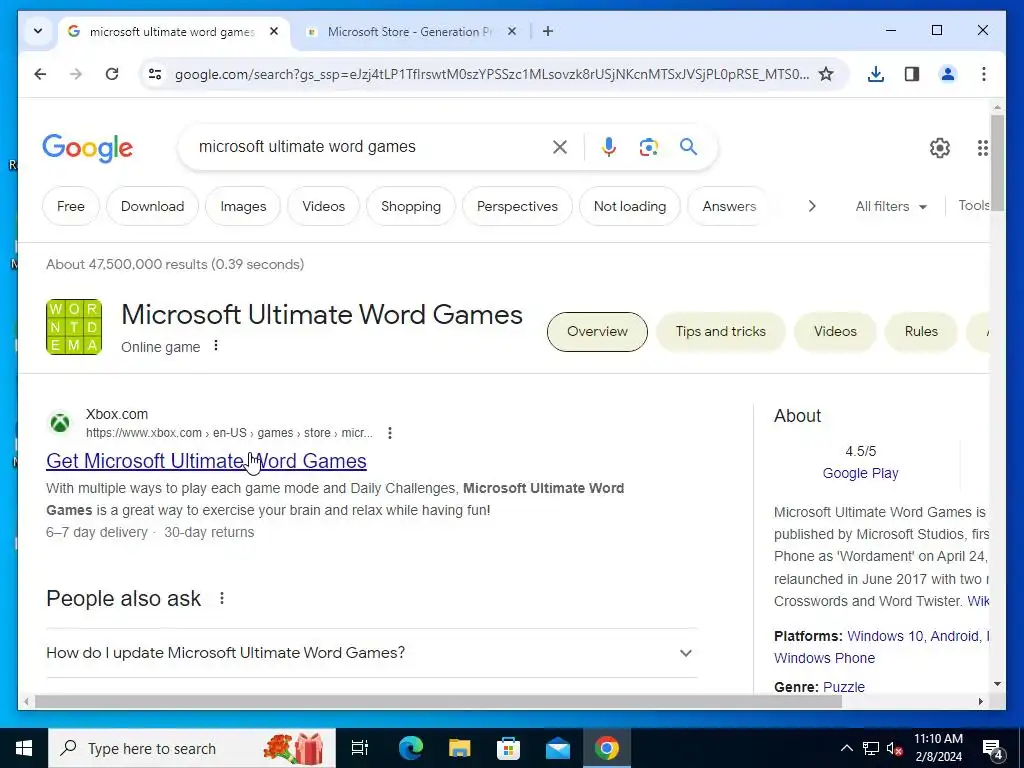Open Chrome profile avatar
Viewport: 1024px width, 768px height.
click(948, 74)
